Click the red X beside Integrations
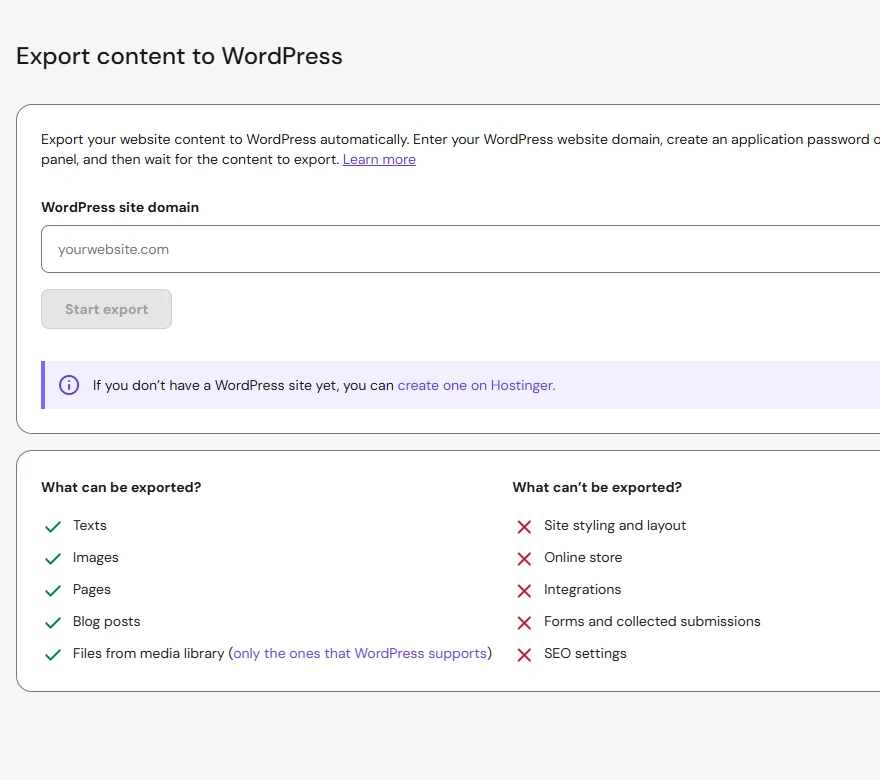 click(524, 590)
